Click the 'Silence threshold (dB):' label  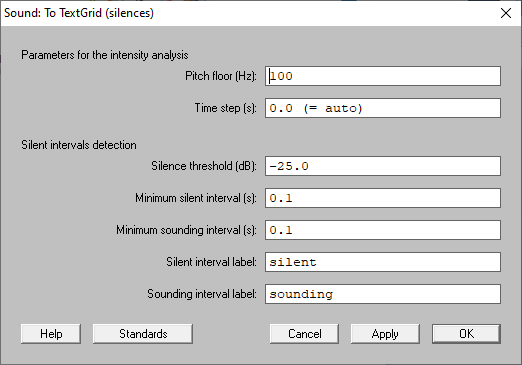click(204, 166)
